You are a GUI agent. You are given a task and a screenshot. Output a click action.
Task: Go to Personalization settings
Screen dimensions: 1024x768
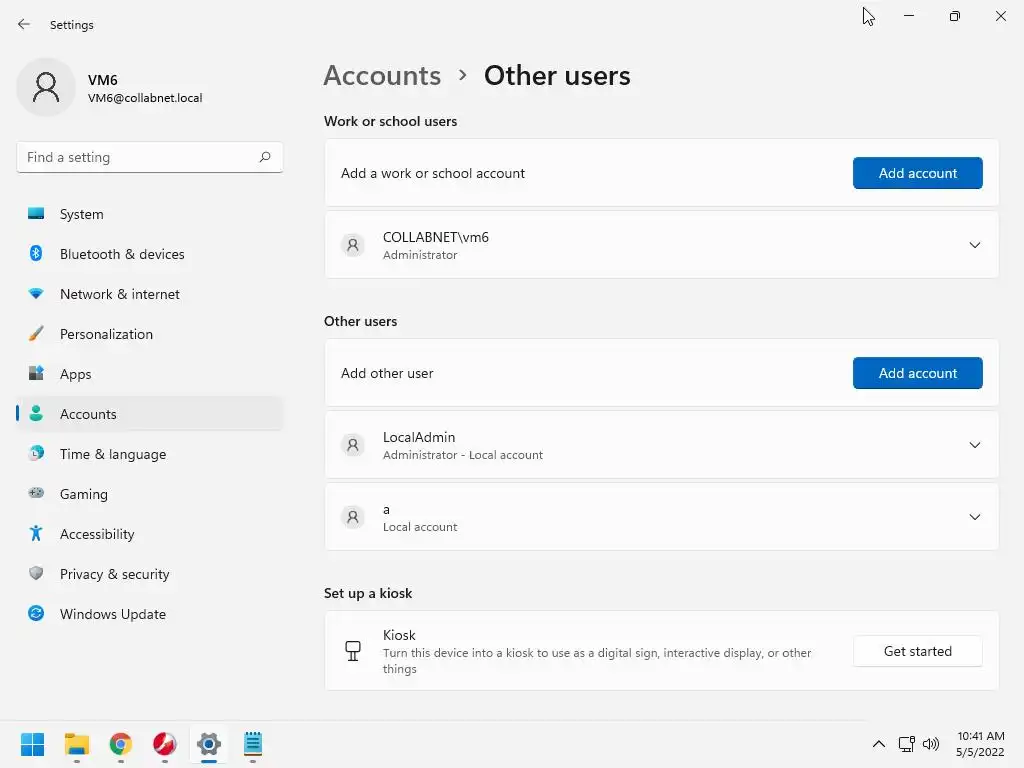pyautogui.click(x=106, y=334)
